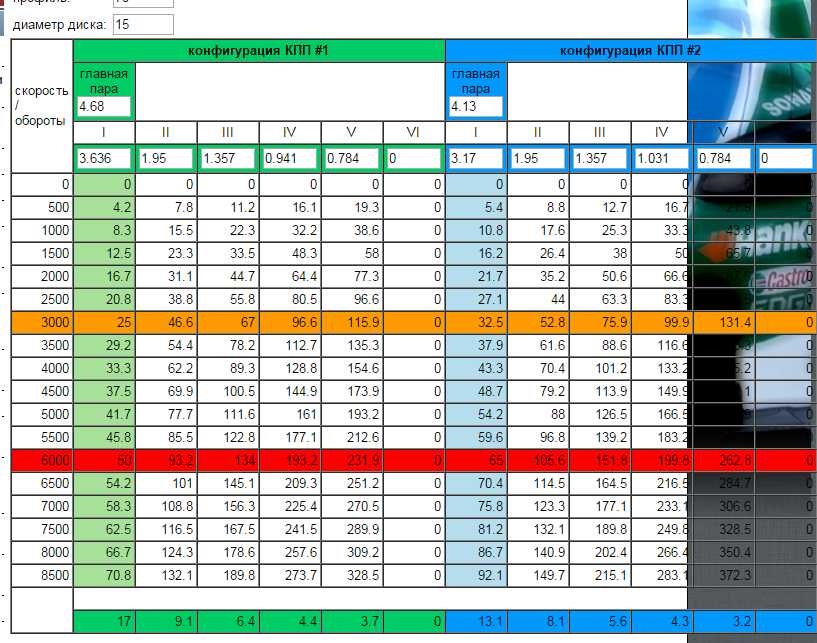Click the 372.3 cell in the 8500 row
817x643 pixels.
tap(724, 575)
